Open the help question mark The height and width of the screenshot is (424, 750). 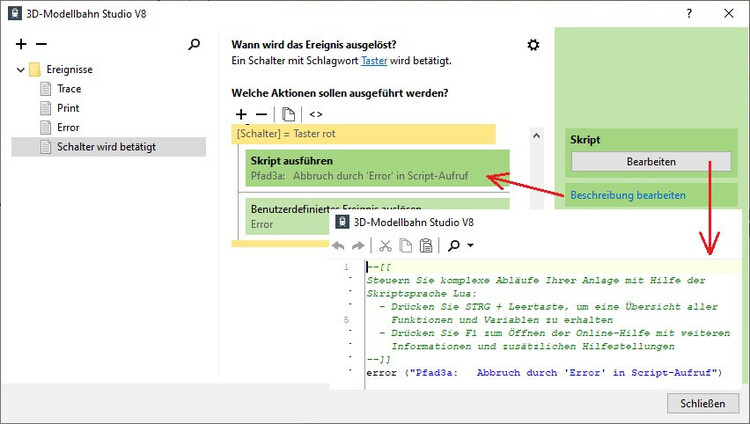pyautogui.click(x=689, y=13)
